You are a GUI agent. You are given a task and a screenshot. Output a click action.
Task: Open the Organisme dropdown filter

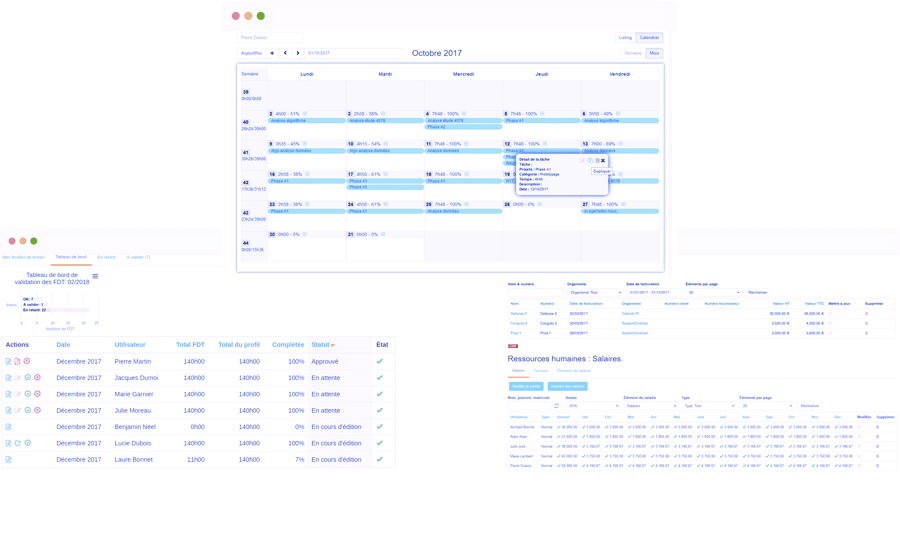pos(594,292)
